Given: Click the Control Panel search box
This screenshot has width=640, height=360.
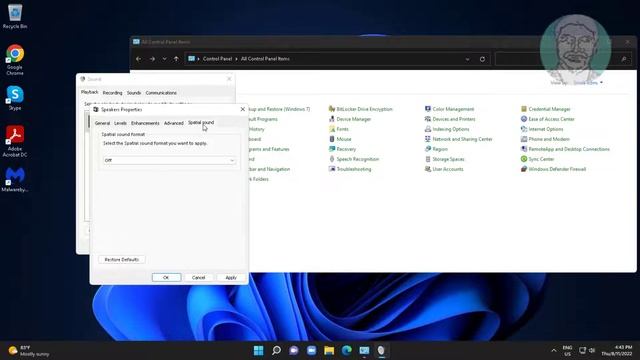Looking at the screenshot, I should (563, 59).
